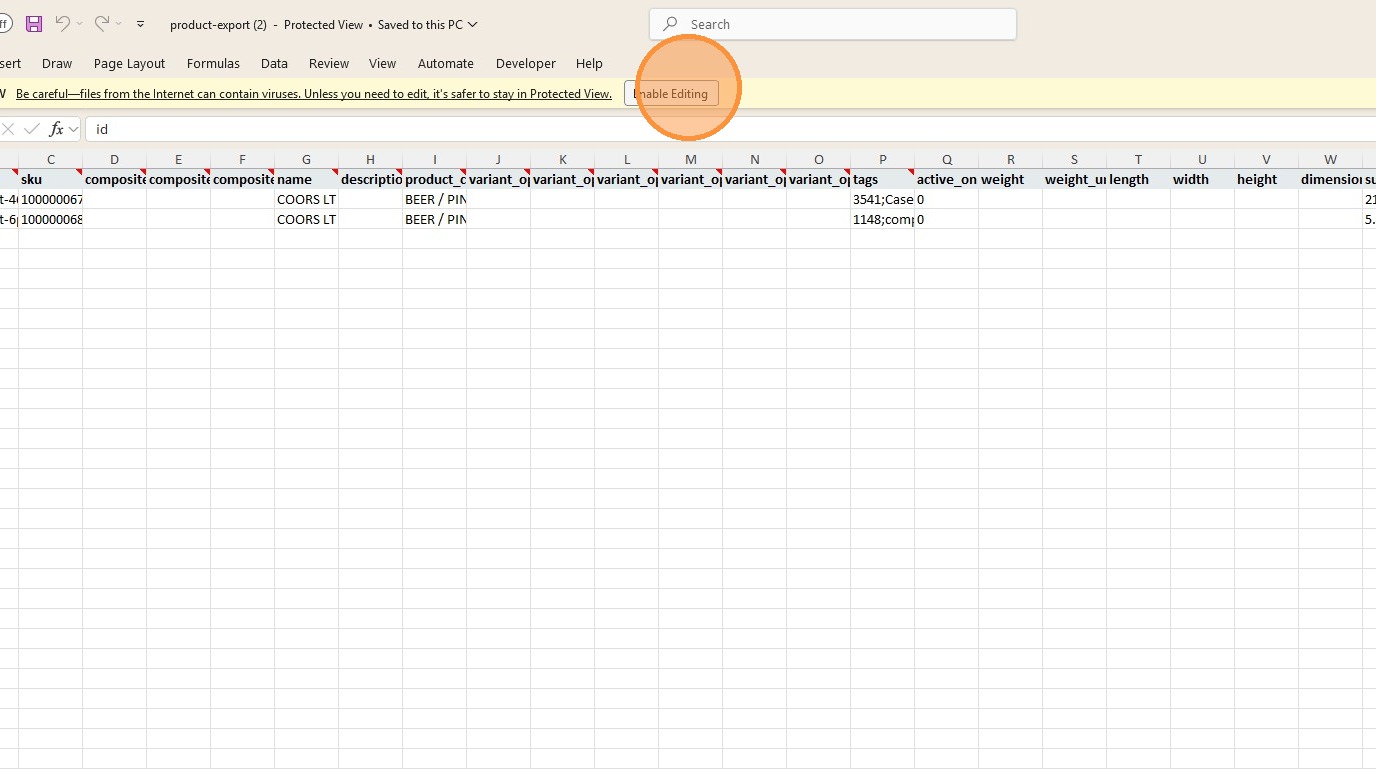Select the Data tab
The width and height of the screenshot is (1376, 769).
(x=274, y=63)
